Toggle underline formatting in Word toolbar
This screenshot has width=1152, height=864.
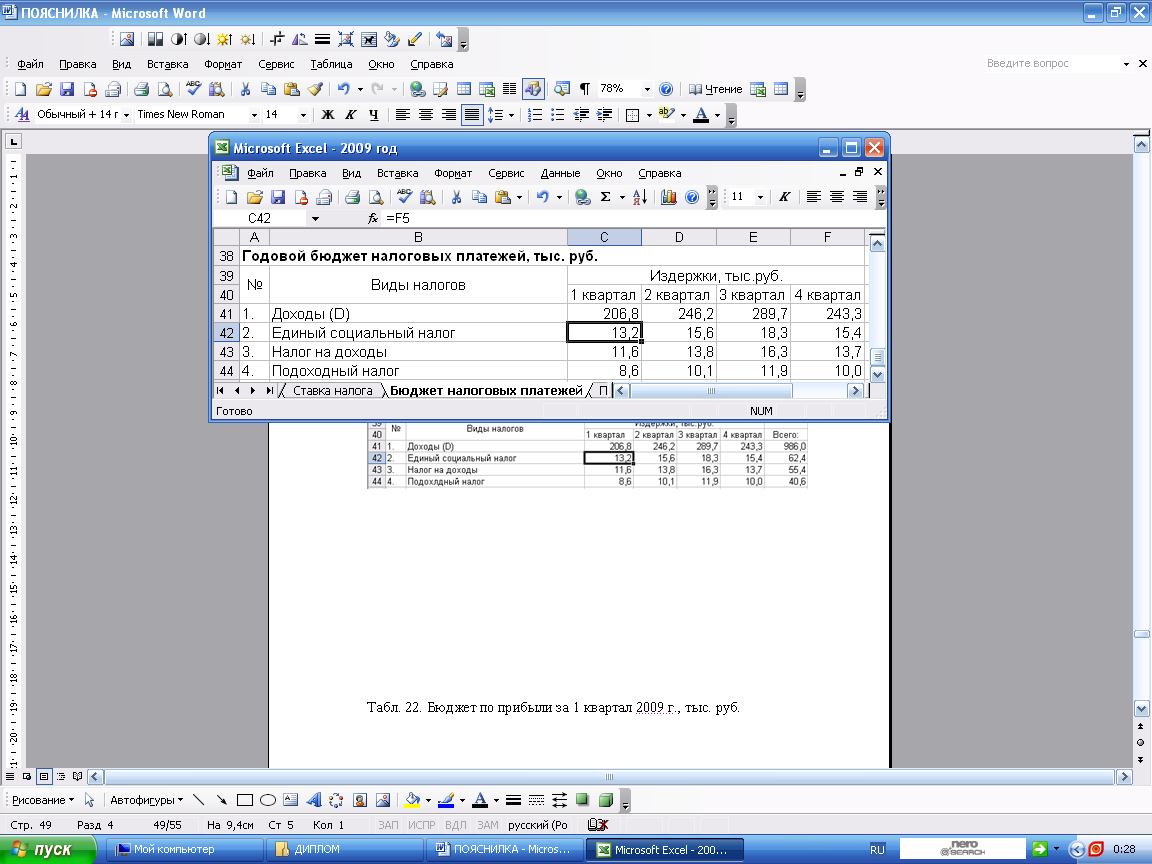point(374,115)
